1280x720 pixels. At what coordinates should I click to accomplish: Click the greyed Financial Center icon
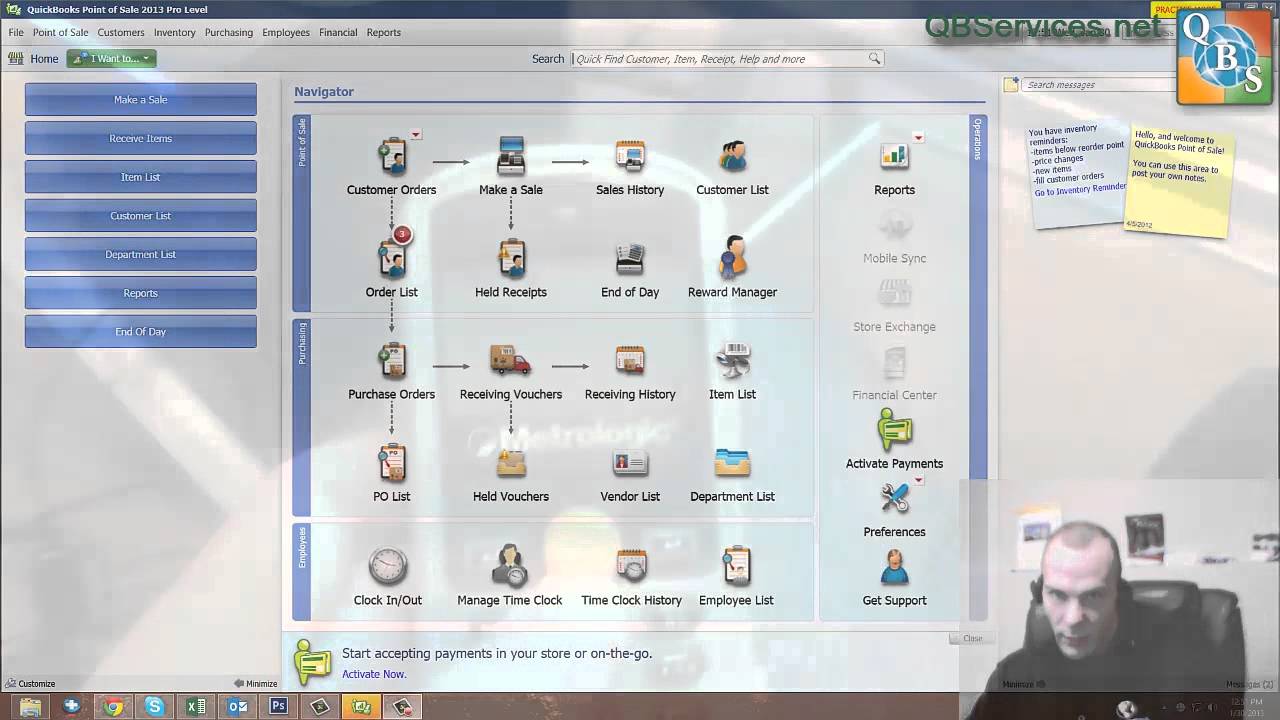894,363
